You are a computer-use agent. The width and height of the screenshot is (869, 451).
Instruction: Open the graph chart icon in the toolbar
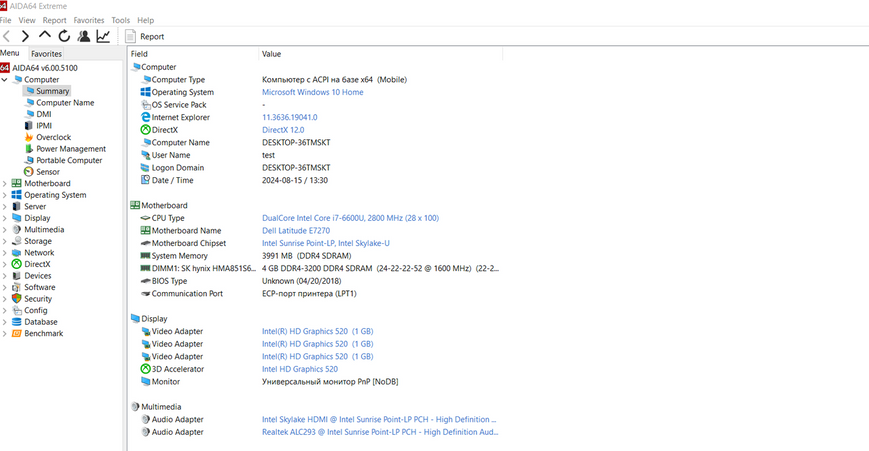click(x=103, y=37)
